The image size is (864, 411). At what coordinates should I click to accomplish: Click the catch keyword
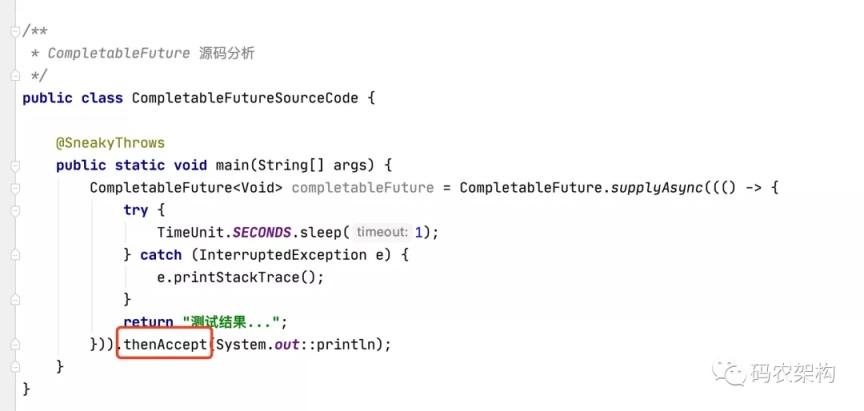160,255
